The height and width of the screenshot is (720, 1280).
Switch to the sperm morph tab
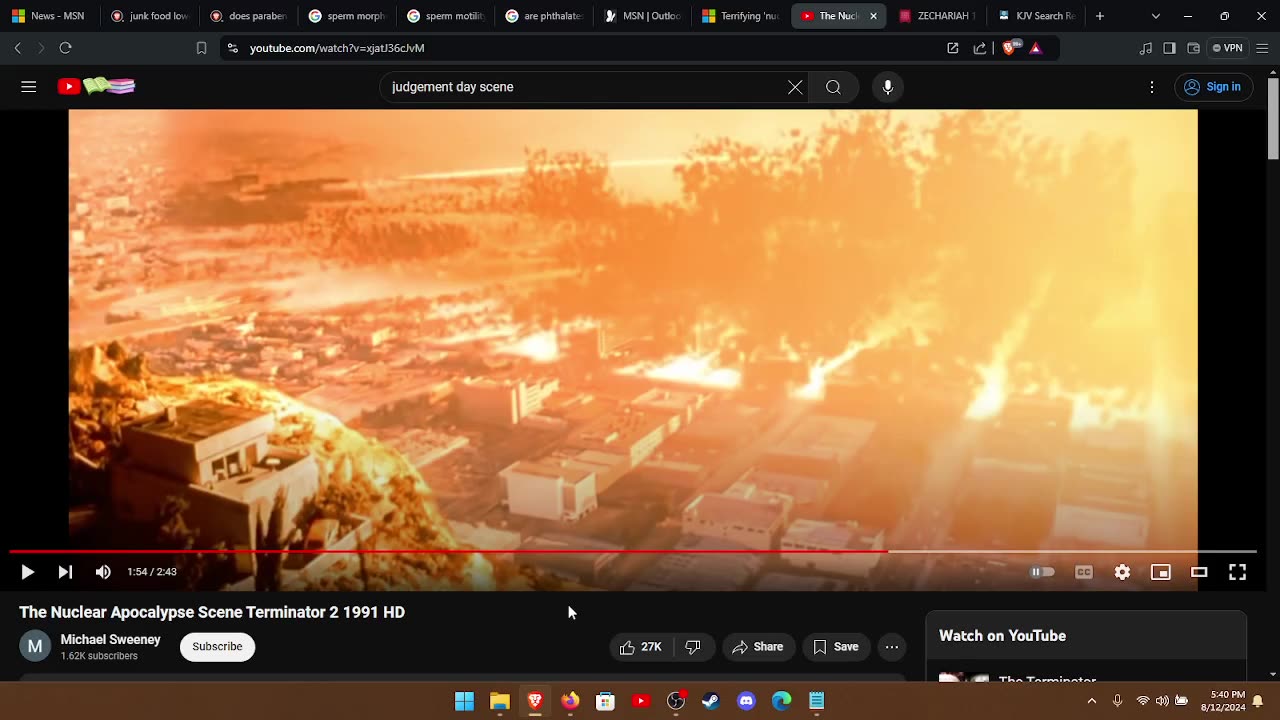coord(346,16)
